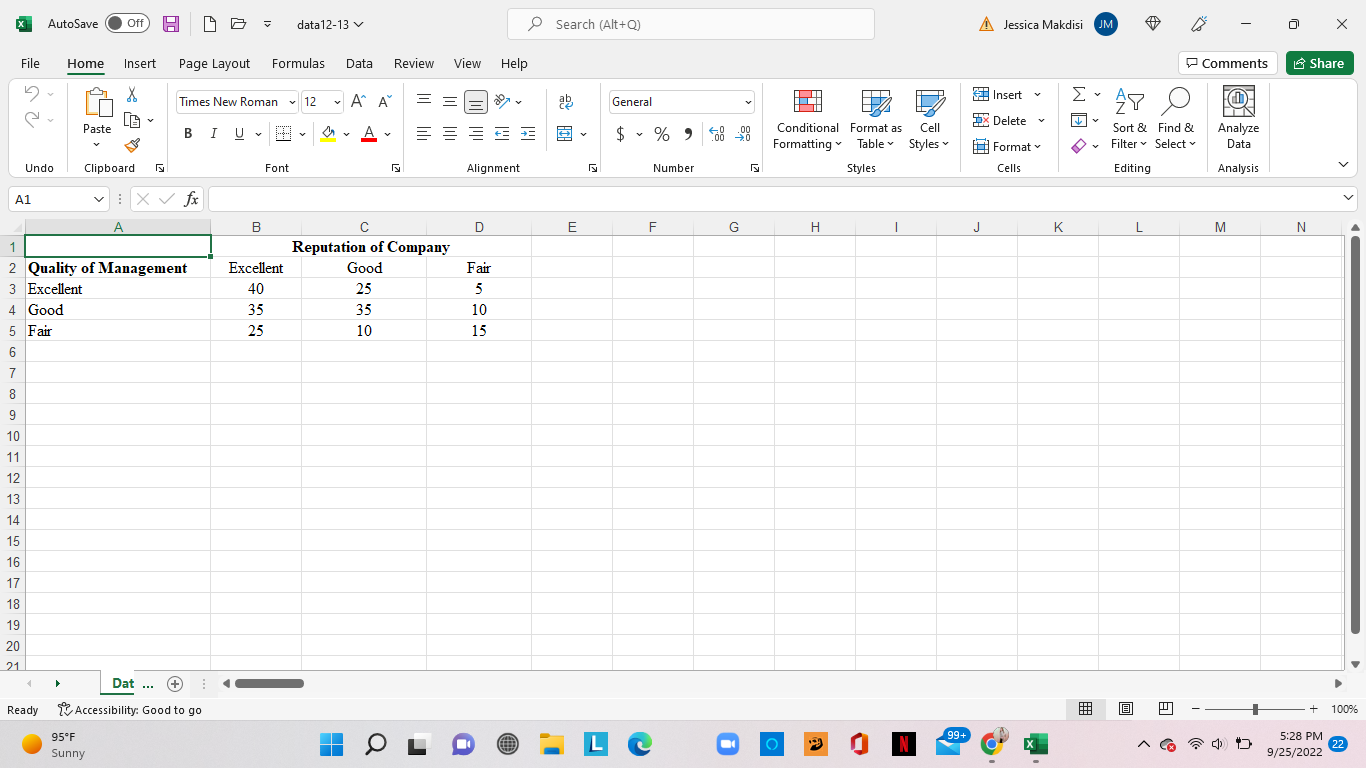Screen dimensions: 1366x768
Task: Toggle Center horizontal alignment
Action: 450,134
